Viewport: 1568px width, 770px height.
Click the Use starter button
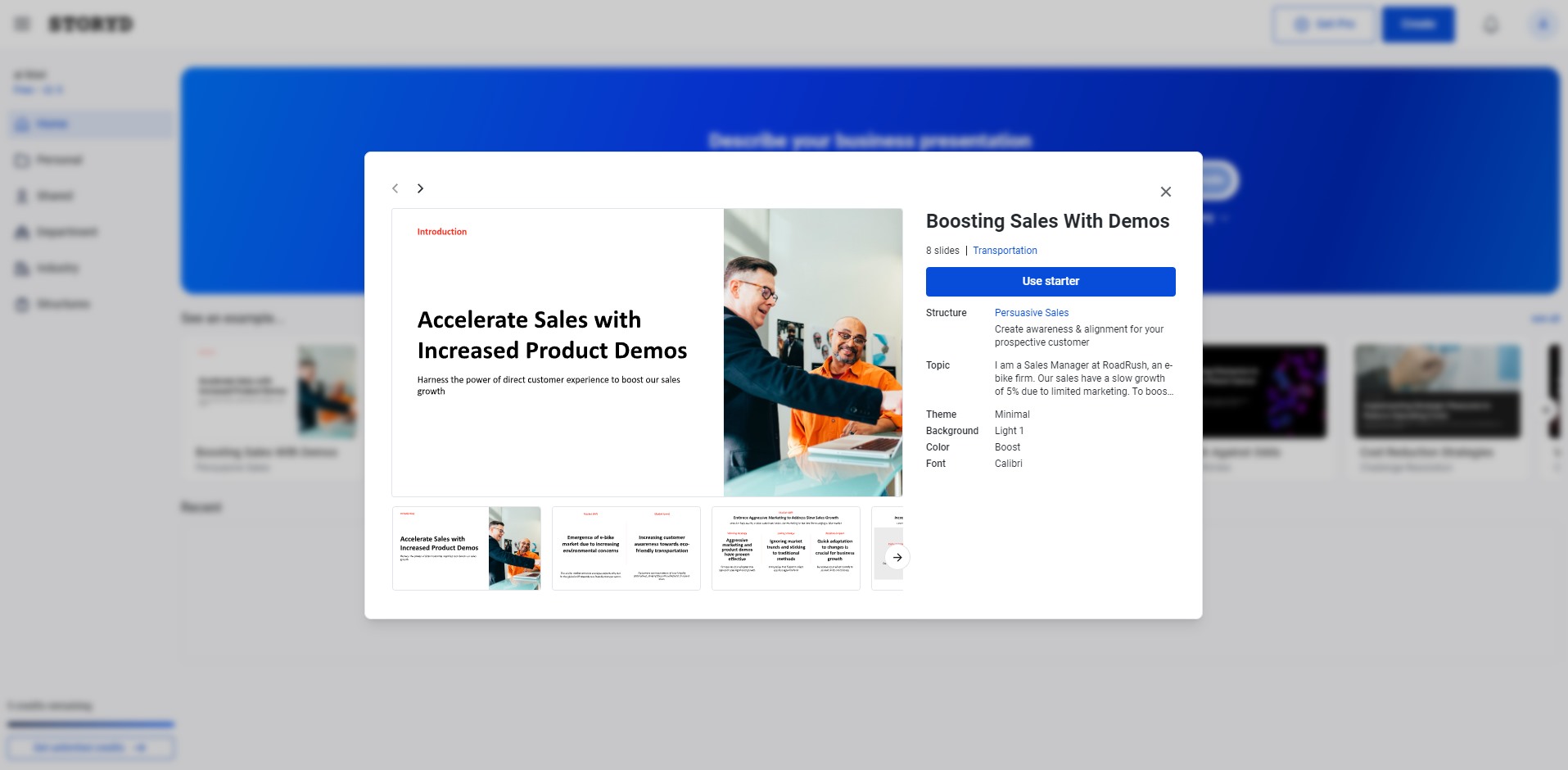click(1051, 282)
